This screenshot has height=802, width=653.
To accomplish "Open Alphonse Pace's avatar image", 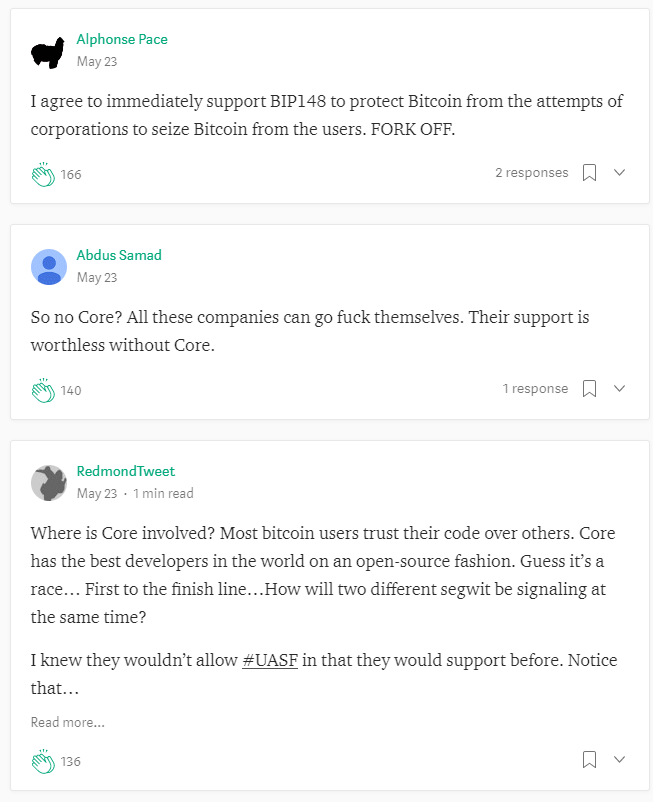I will 48,51.
